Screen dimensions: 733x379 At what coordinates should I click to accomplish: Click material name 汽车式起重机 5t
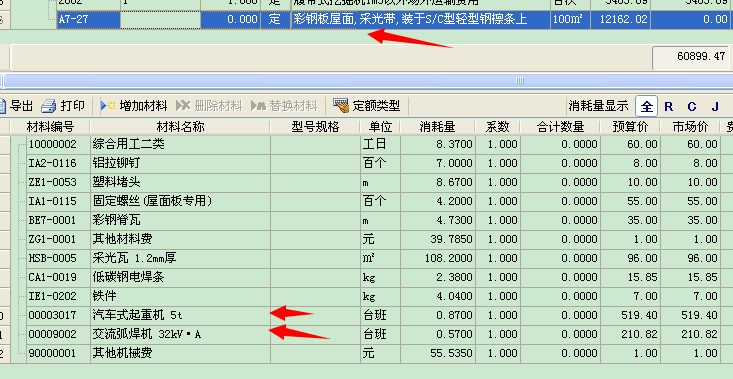(x=137, y=315)
